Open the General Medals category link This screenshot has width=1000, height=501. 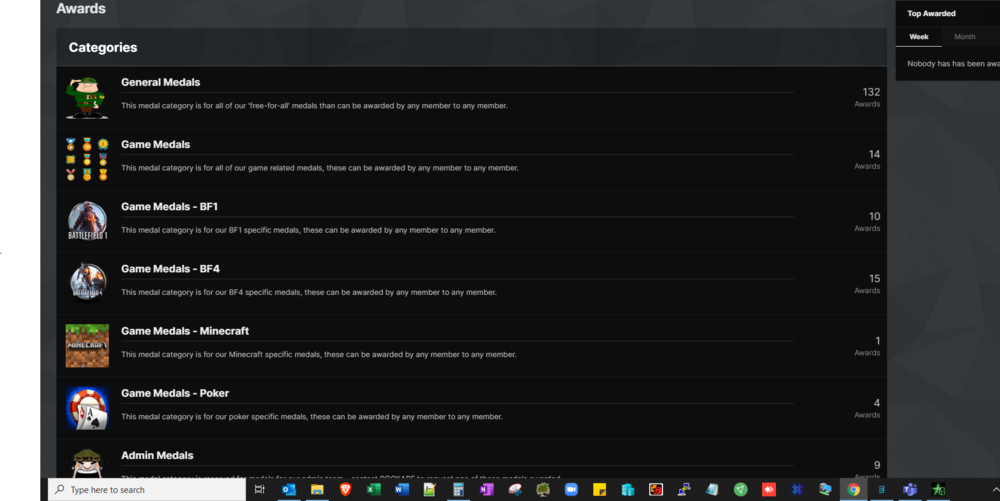[160, 82]
